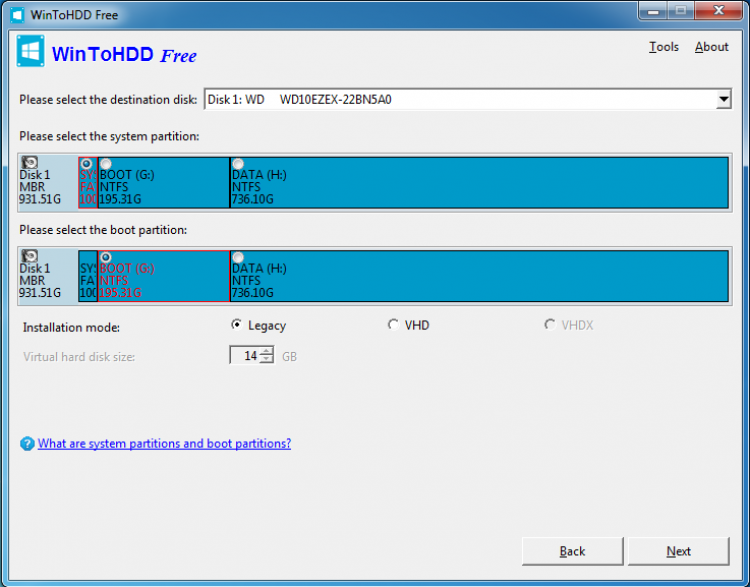
Task: Click the 'WinToHDD Free' heading text
Action: [124, 55]
